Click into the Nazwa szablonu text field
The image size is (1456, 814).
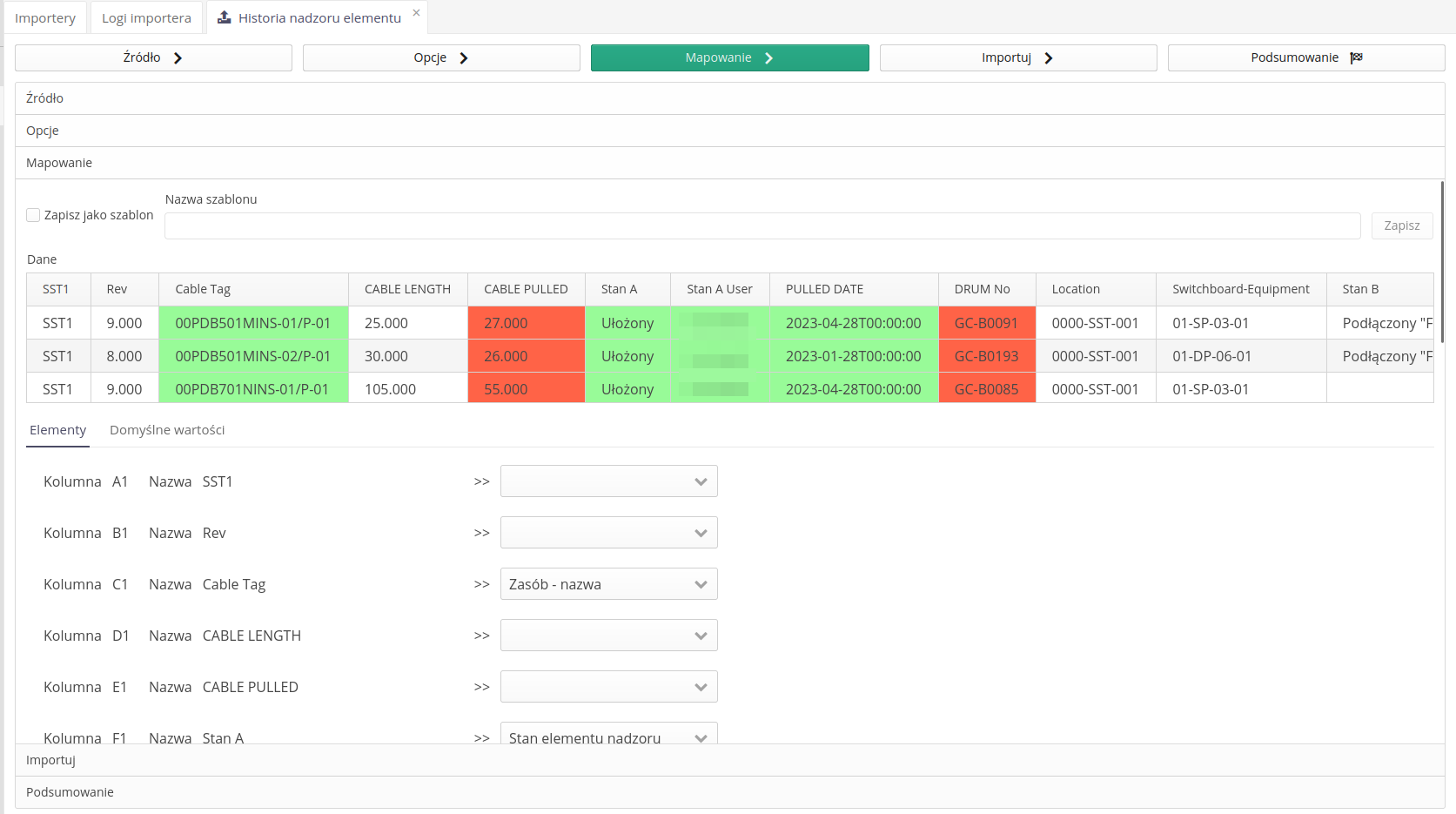click(762, 226)
